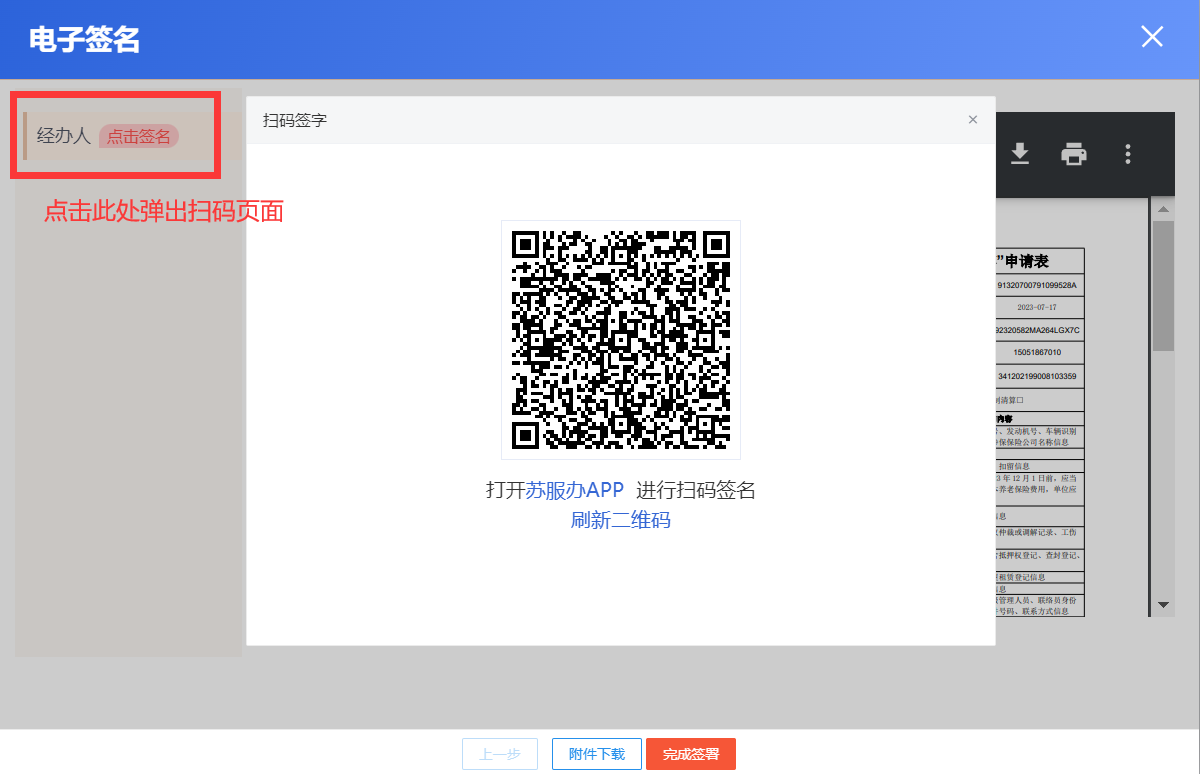Click the PDF scrollbar down arrow
The height and width of the screenshot is (774, 1200).
[1163, 605]
